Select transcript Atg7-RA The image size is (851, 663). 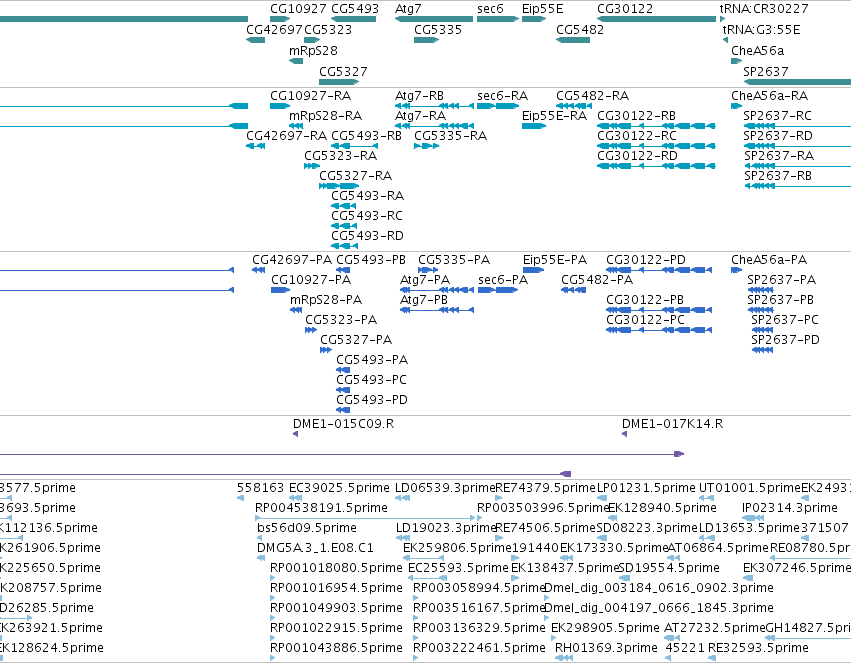coord(421,116)
